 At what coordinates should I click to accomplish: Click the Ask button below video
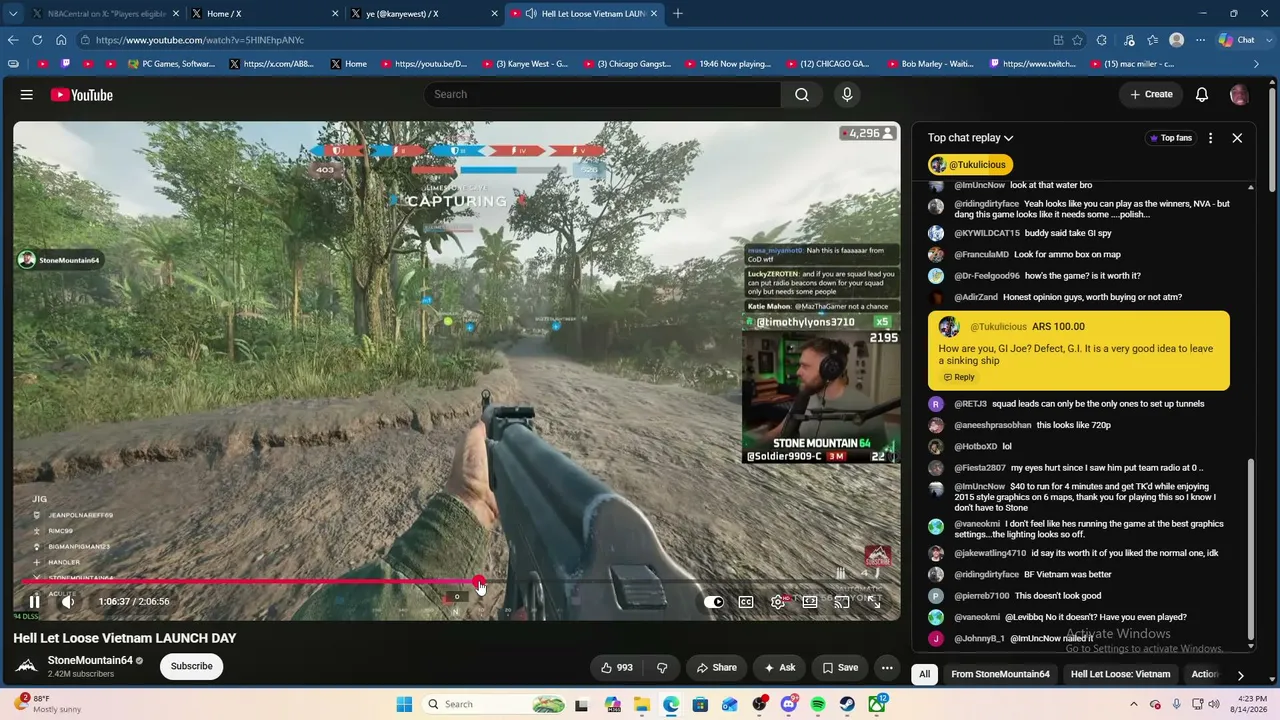click(779, 667)
